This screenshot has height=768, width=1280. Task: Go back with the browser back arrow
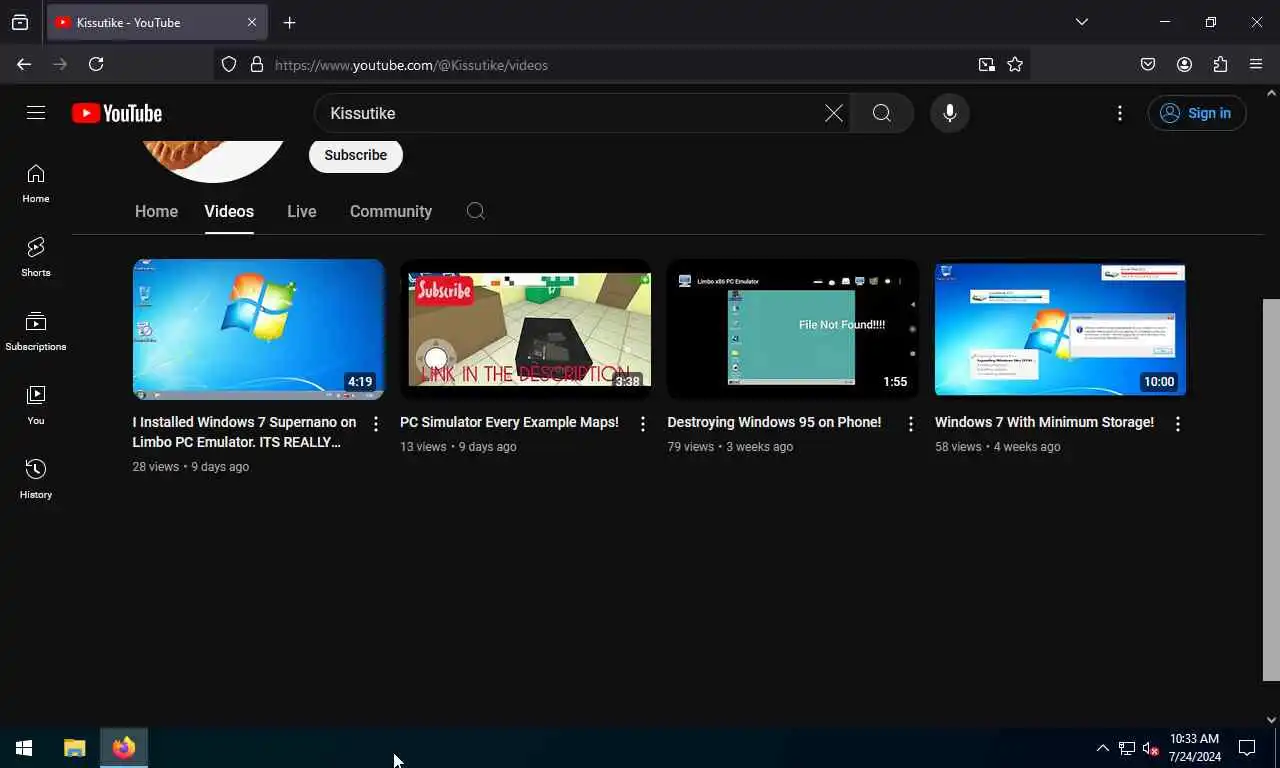pyautogui.click(x=24, y=64)
